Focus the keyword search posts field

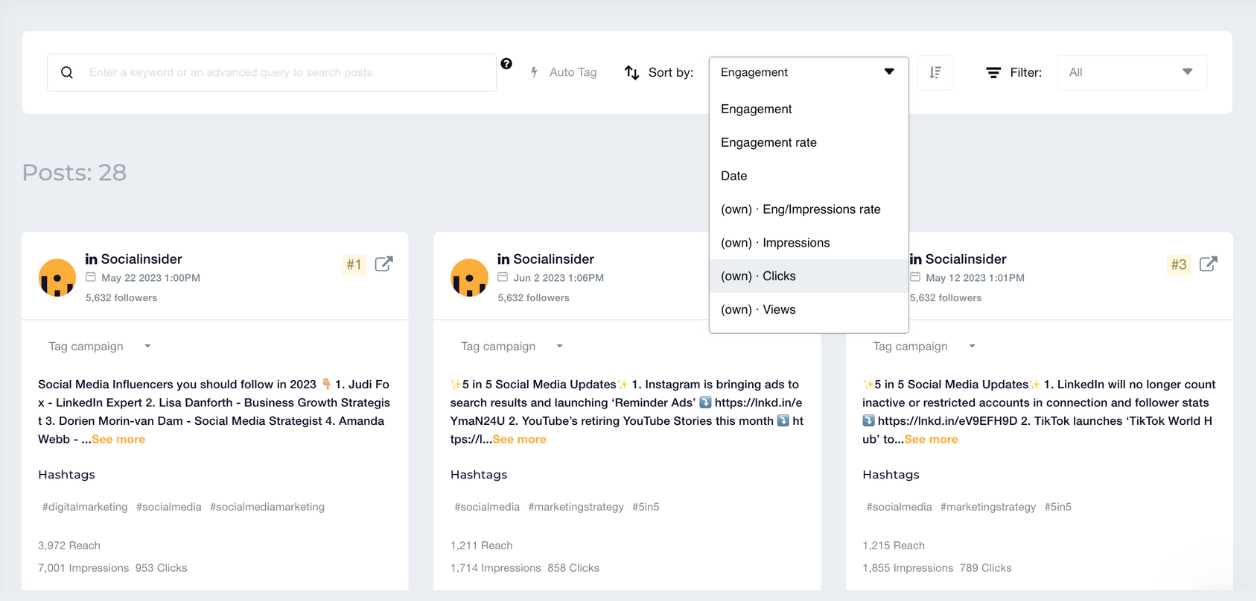tap(272, 72)
